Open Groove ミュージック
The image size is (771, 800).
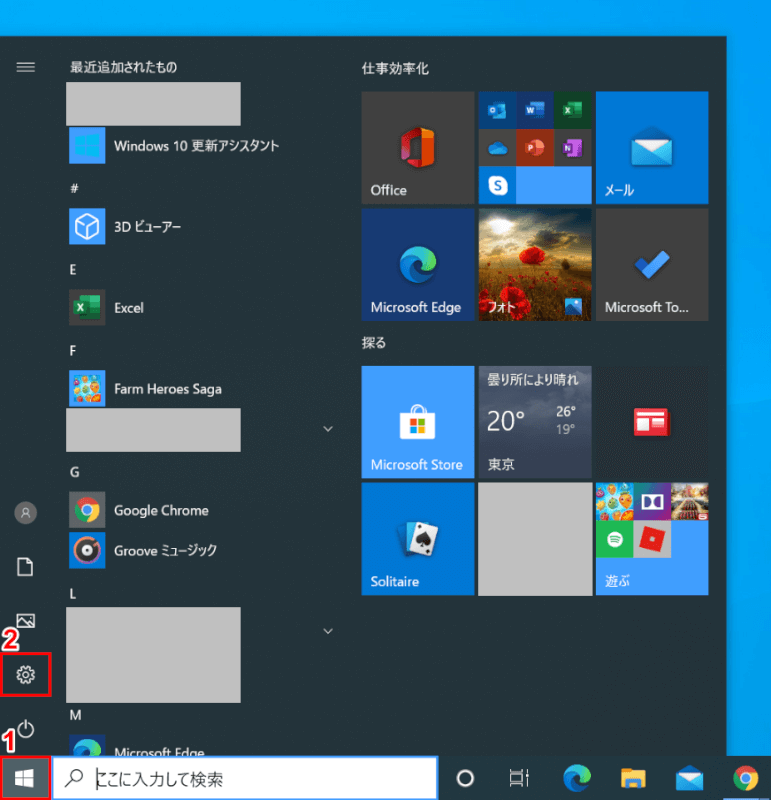(143, 550)
